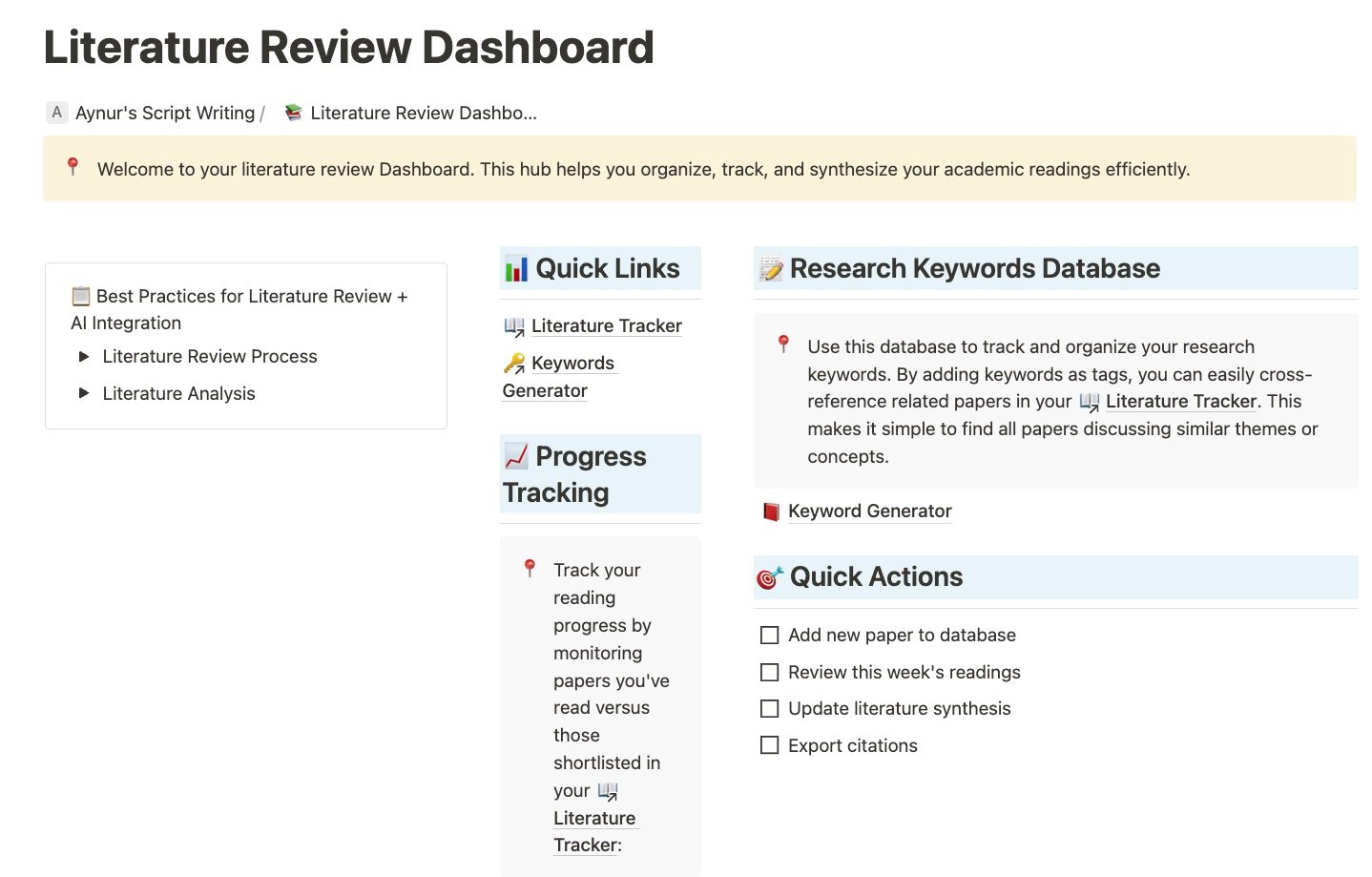Click the 'A' workspace icon in breadcrumb
The image size is (1372, 877).
coord(56,113)
